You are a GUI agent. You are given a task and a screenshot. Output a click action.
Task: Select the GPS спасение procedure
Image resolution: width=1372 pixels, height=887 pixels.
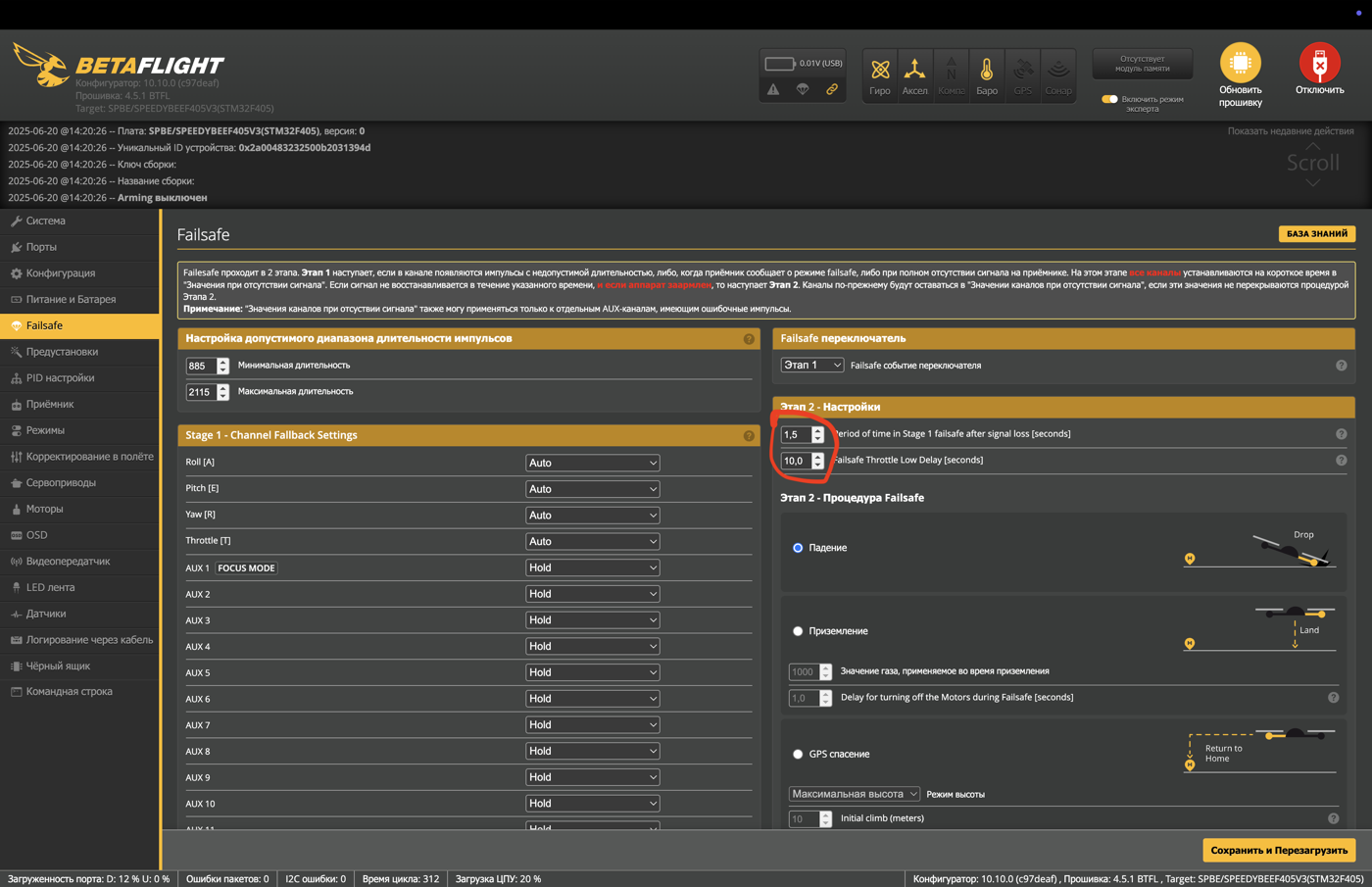(798, 754)
